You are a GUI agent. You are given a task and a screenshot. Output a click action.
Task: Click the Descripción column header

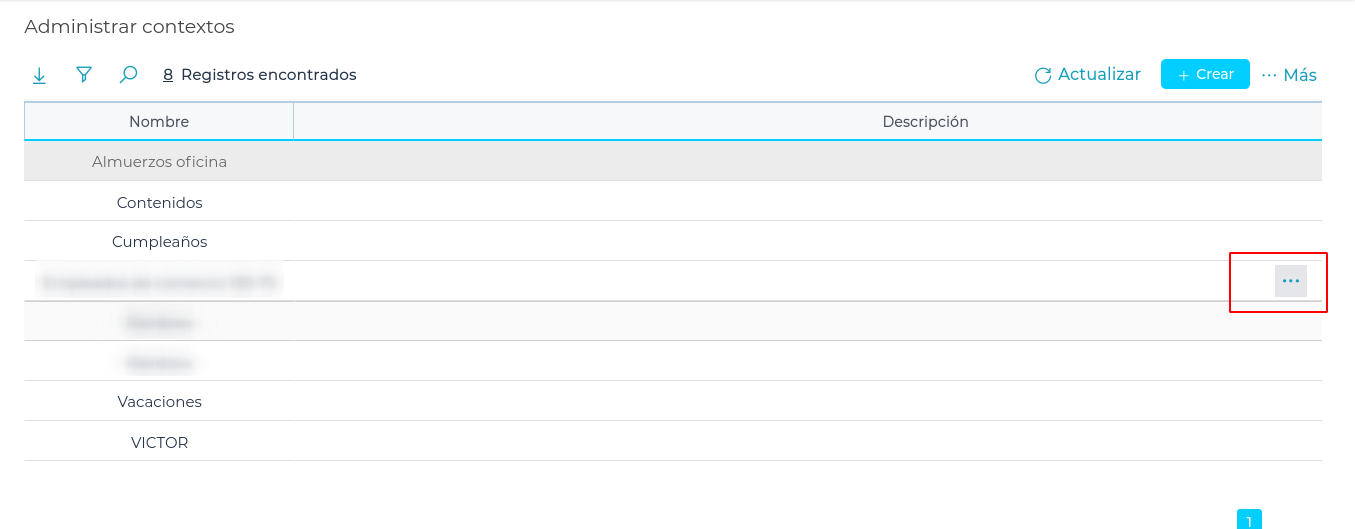(x=925, y=122)
